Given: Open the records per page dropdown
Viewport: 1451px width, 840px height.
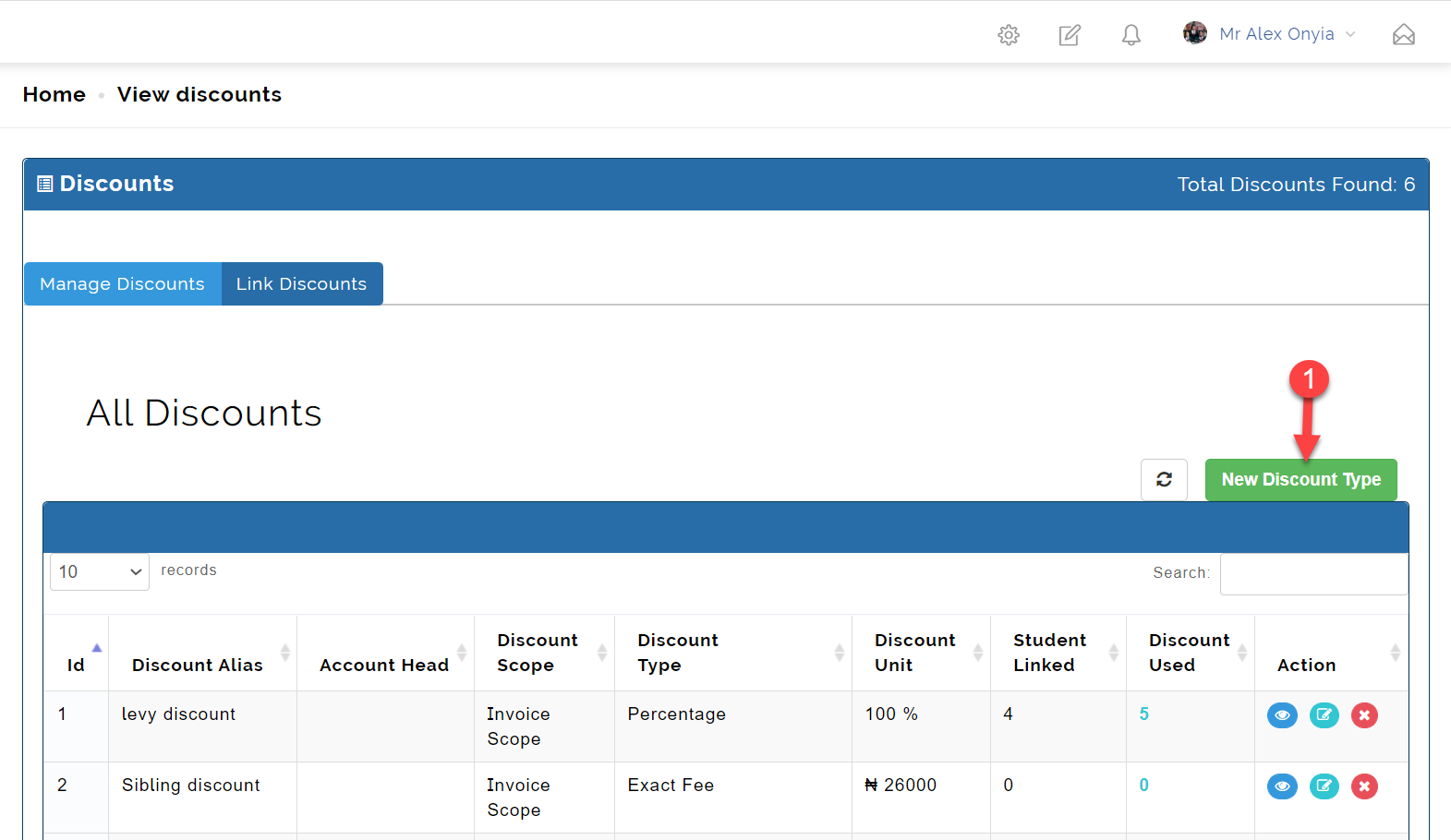Looking at the screenshot, I should (100, 572).
